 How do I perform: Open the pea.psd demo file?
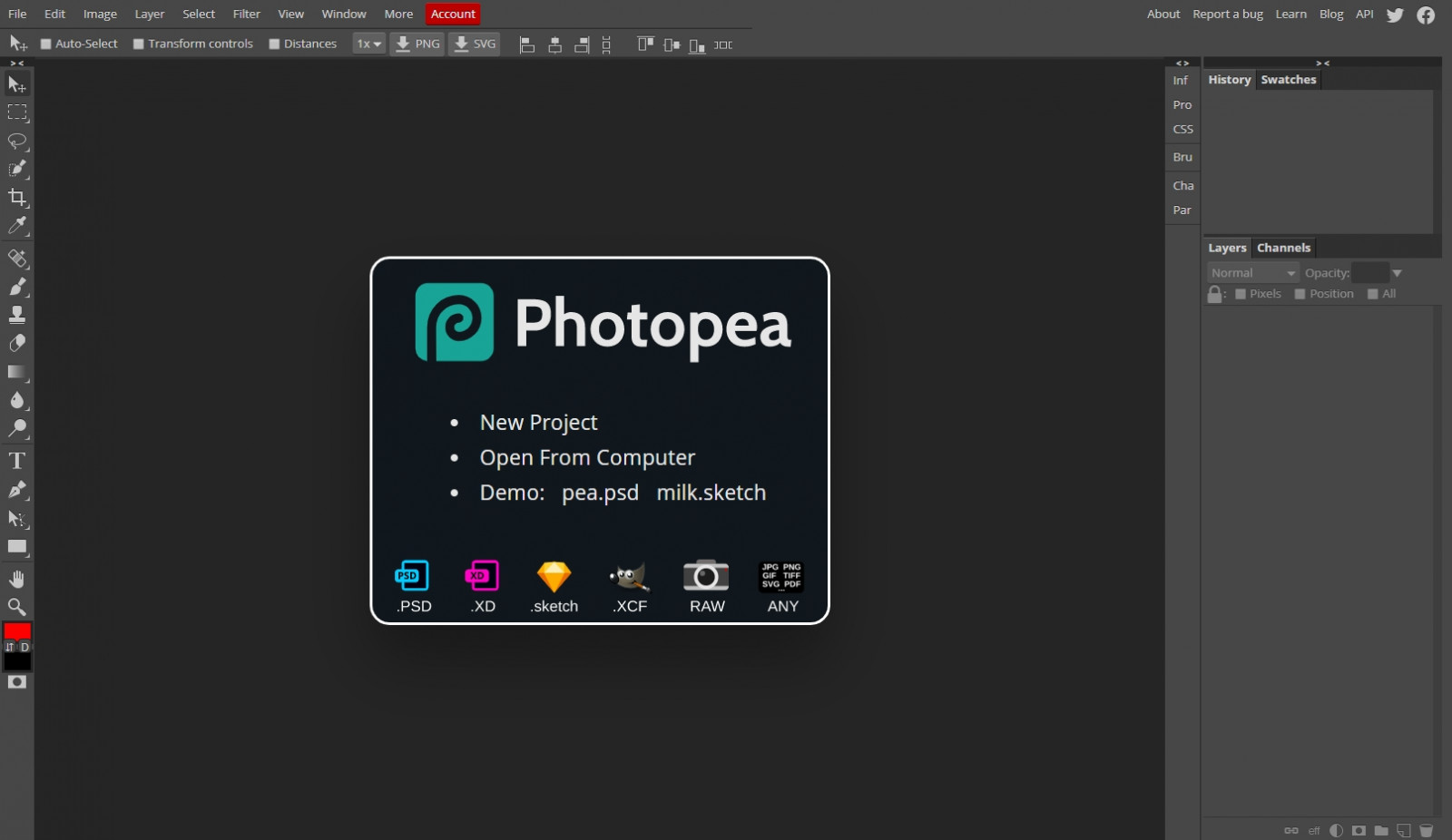coord(600,493)
